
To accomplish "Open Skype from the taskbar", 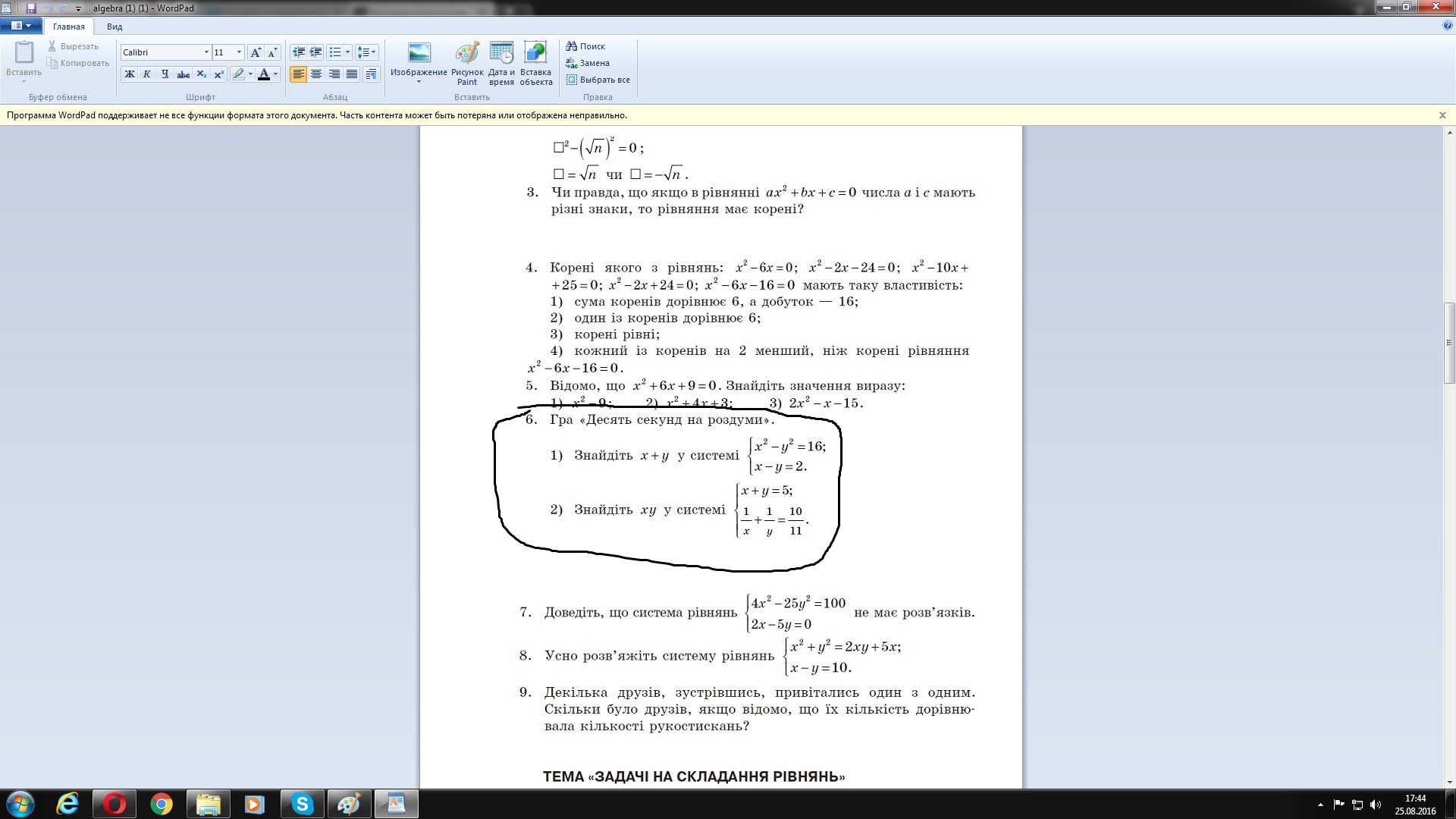I will (x=302, y=804).
